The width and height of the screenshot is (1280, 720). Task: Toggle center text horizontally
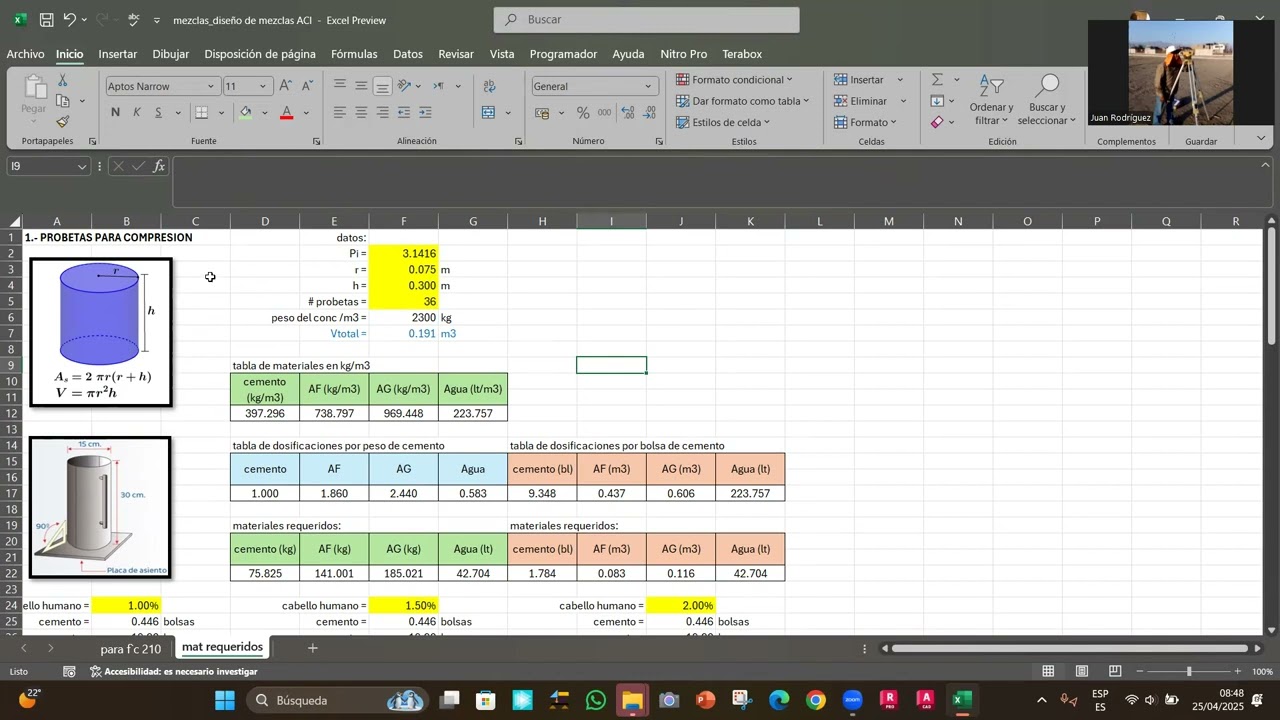tap(361, 113)
